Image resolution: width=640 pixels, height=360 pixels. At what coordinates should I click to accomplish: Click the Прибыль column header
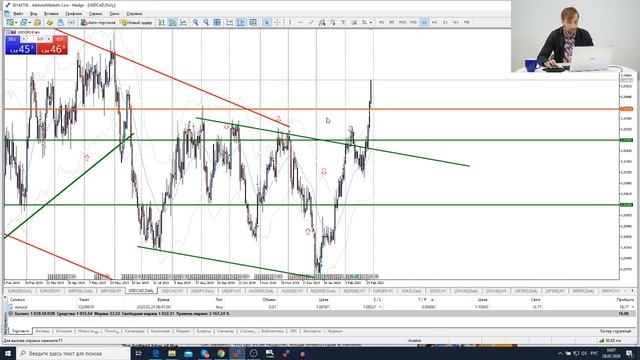[625, 300]
